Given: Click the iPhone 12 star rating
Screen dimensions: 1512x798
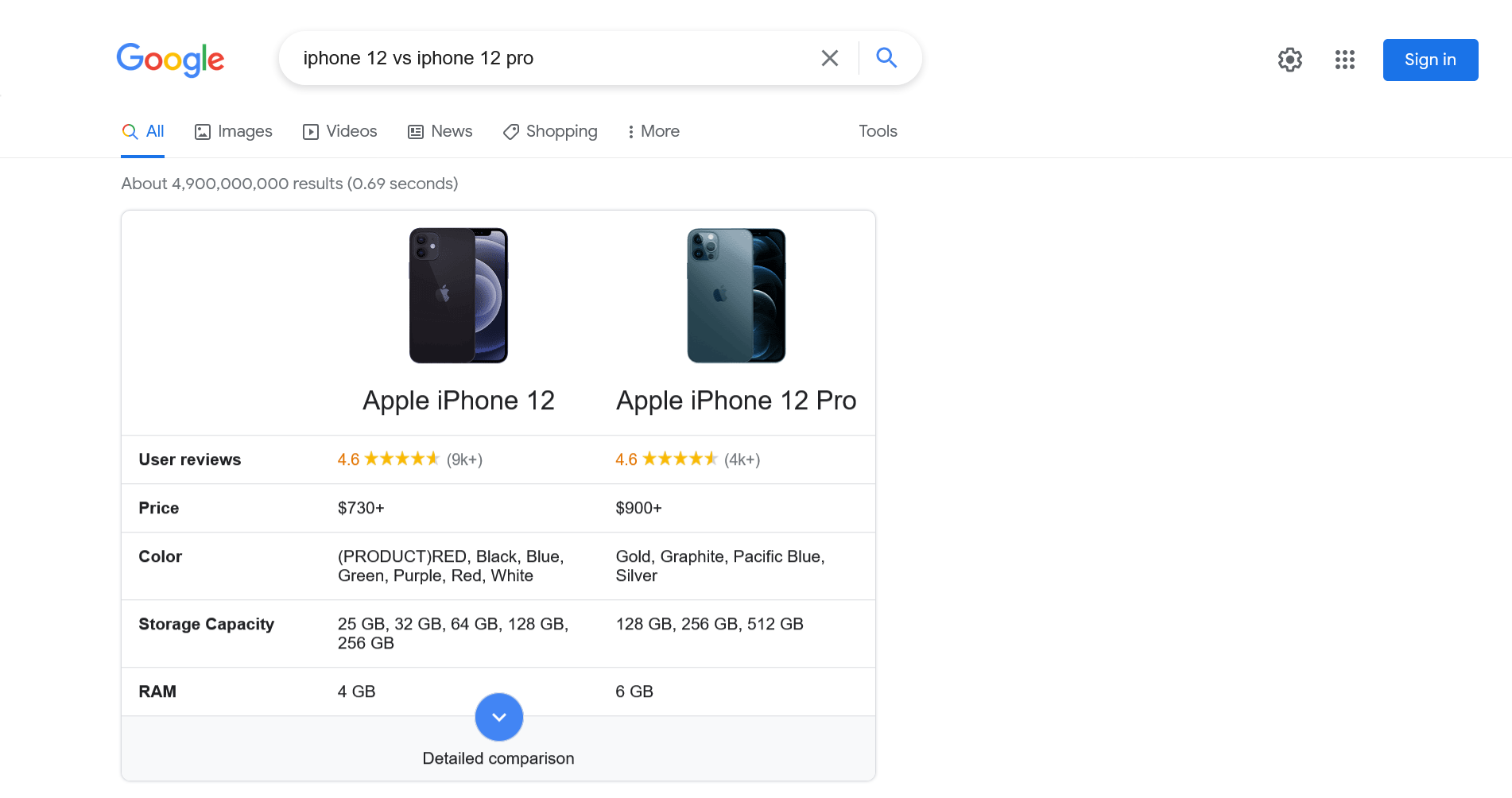Looking at the screenshot, I should click(x=401, y=459).
